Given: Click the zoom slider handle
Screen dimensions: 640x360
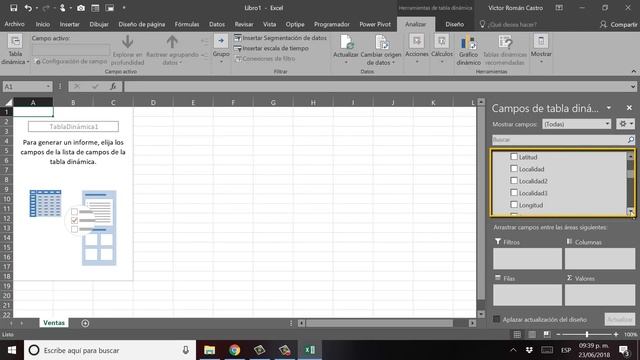Looking at the screenshot, I should (x=587, y=334).
